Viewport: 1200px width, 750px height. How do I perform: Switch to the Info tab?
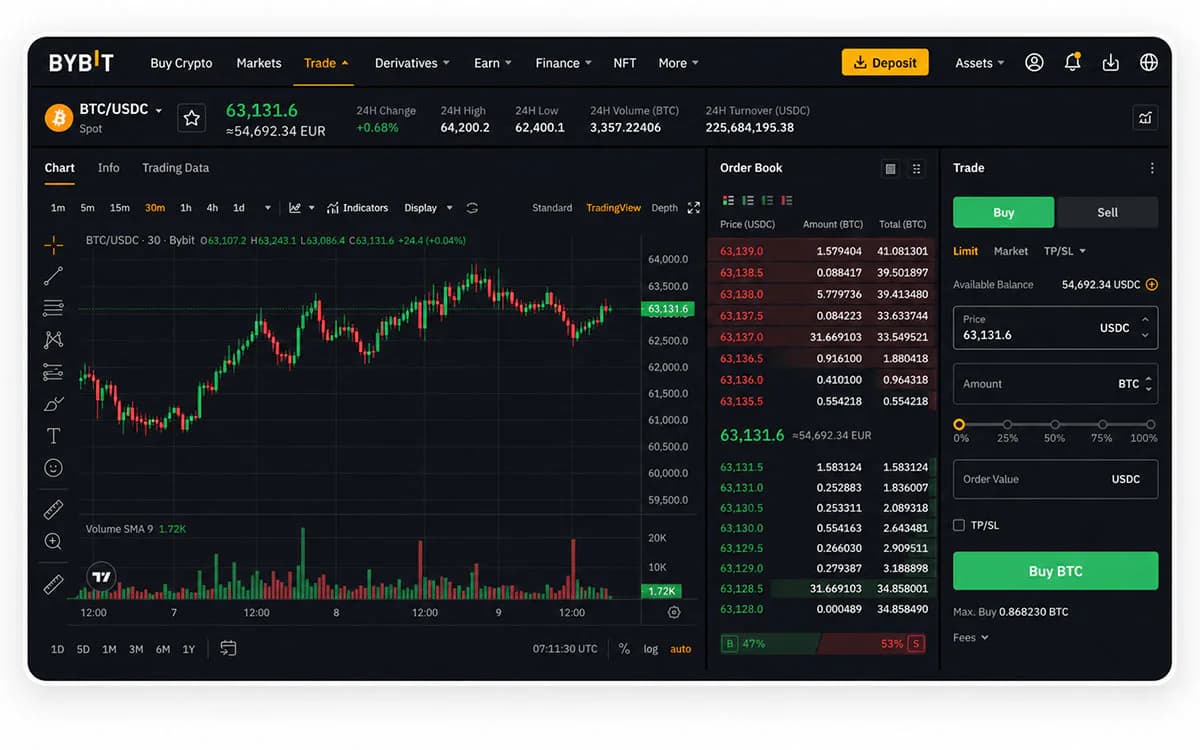tap(109, 168)
